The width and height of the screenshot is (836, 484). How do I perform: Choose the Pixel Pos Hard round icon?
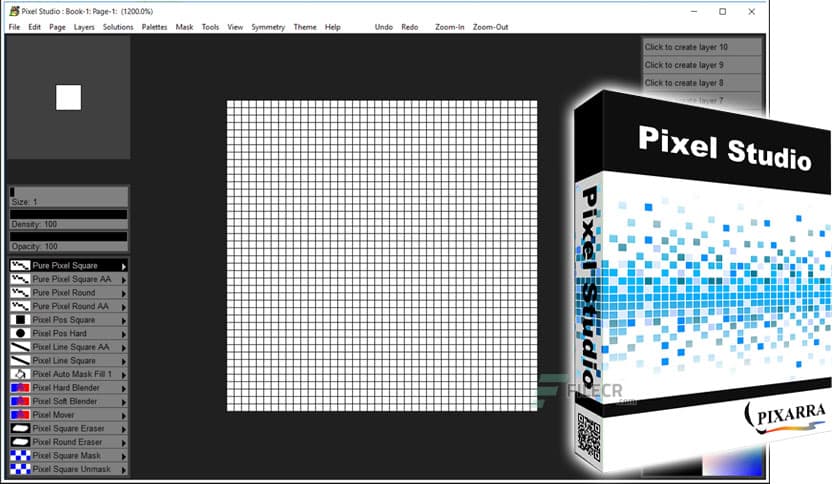coord(20,333)
